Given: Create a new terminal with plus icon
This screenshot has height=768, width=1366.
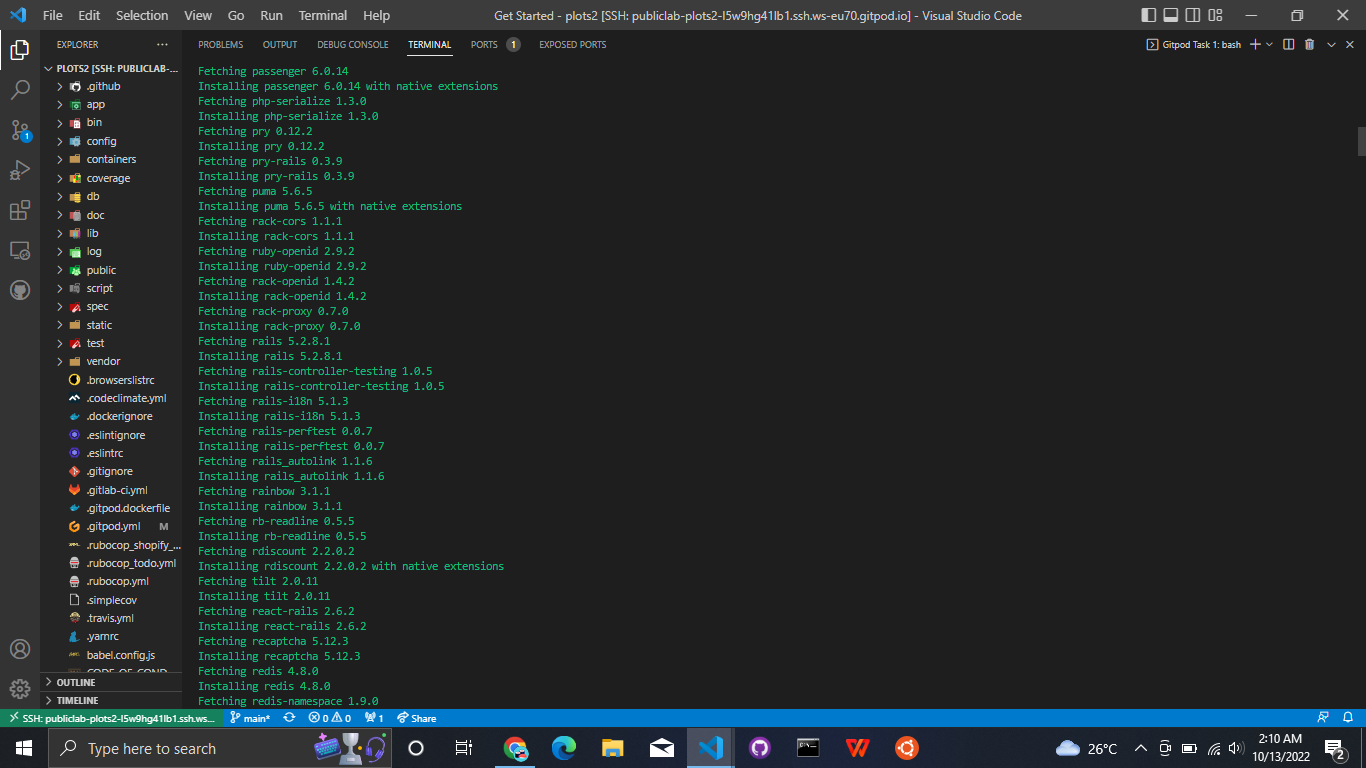Looking at the screenshot, I should pyautogui.click(x=1256, y=45).
